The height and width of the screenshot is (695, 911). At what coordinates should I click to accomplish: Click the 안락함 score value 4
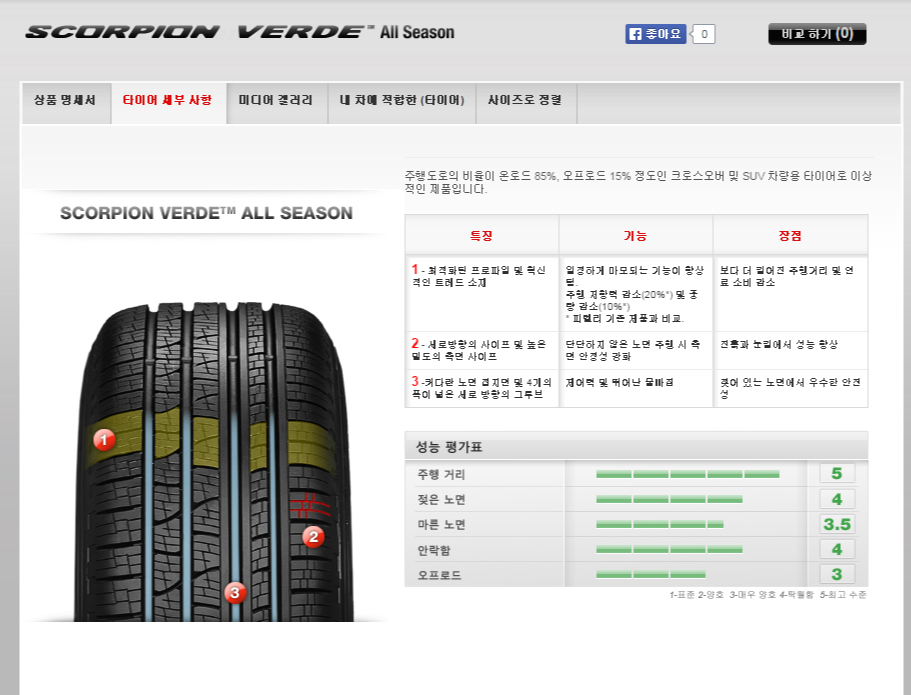pos(837,549)
